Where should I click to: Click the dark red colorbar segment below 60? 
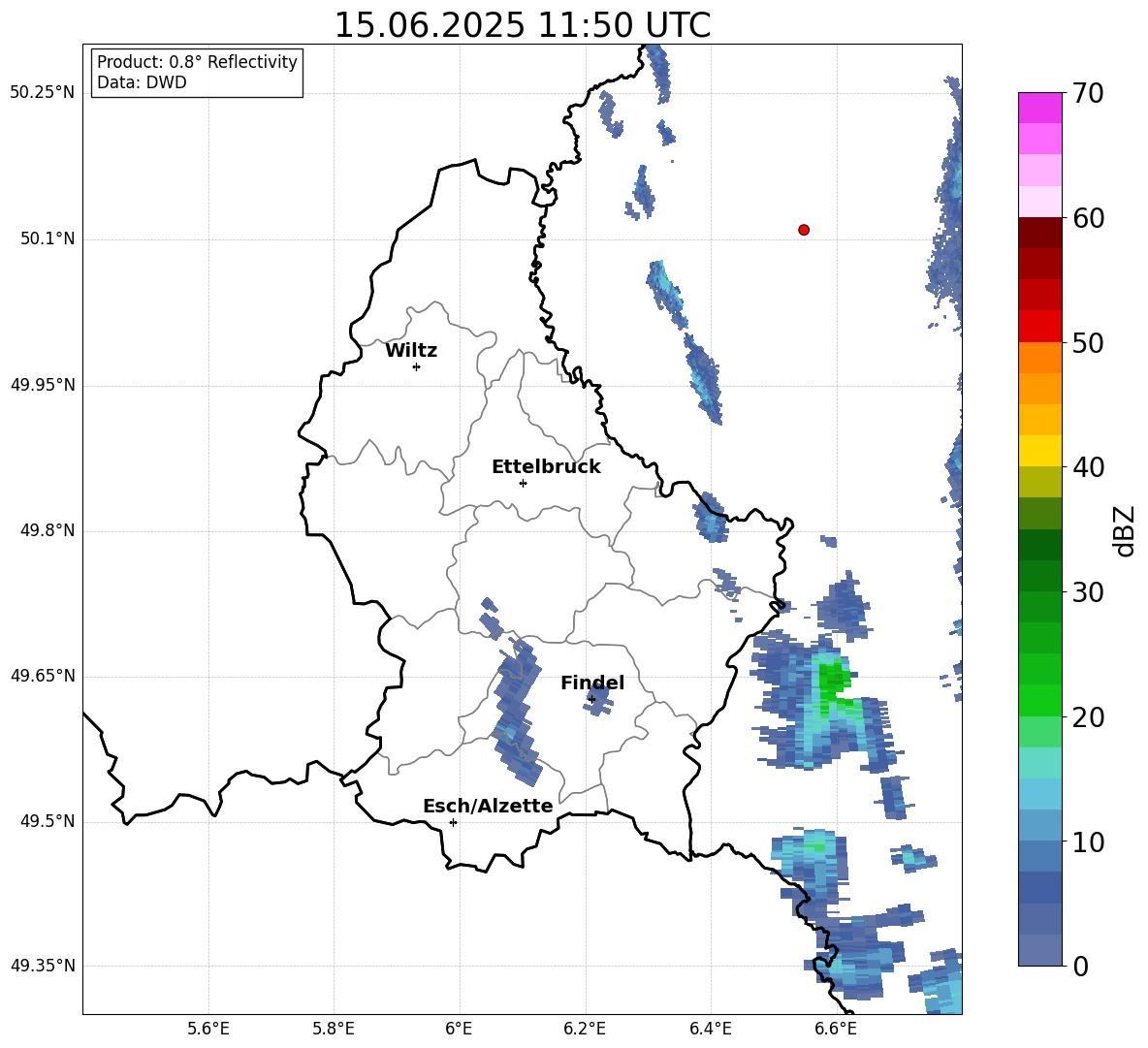click(x=1039, y=233)
